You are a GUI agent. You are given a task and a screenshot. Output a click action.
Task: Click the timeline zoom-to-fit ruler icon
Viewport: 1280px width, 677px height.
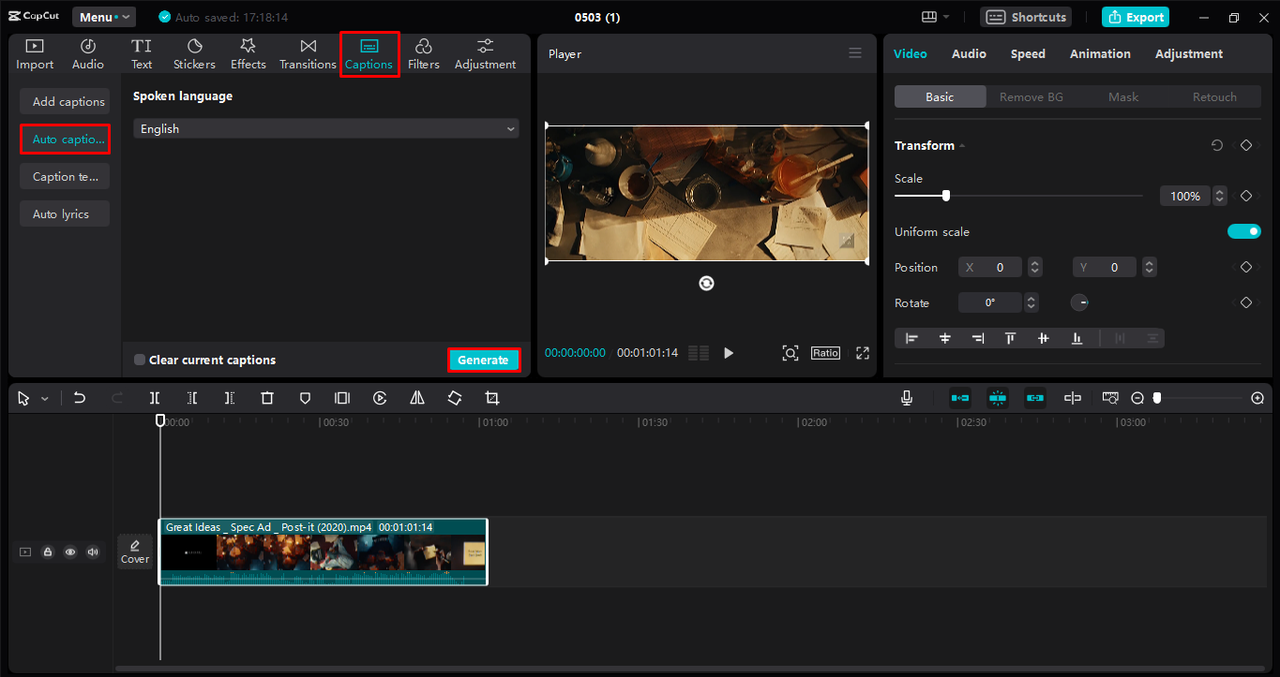click(1110, 398)
